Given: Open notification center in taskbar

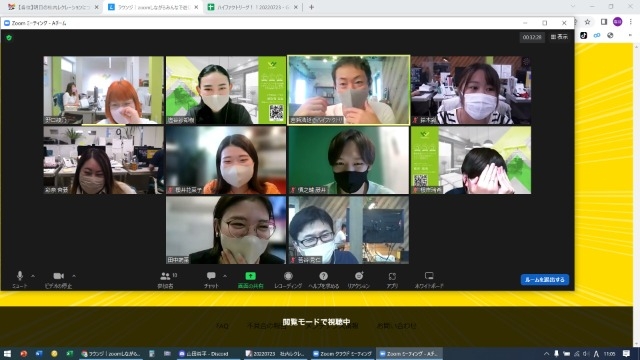Looking at the screenshot, I should (x=627, y=353).
